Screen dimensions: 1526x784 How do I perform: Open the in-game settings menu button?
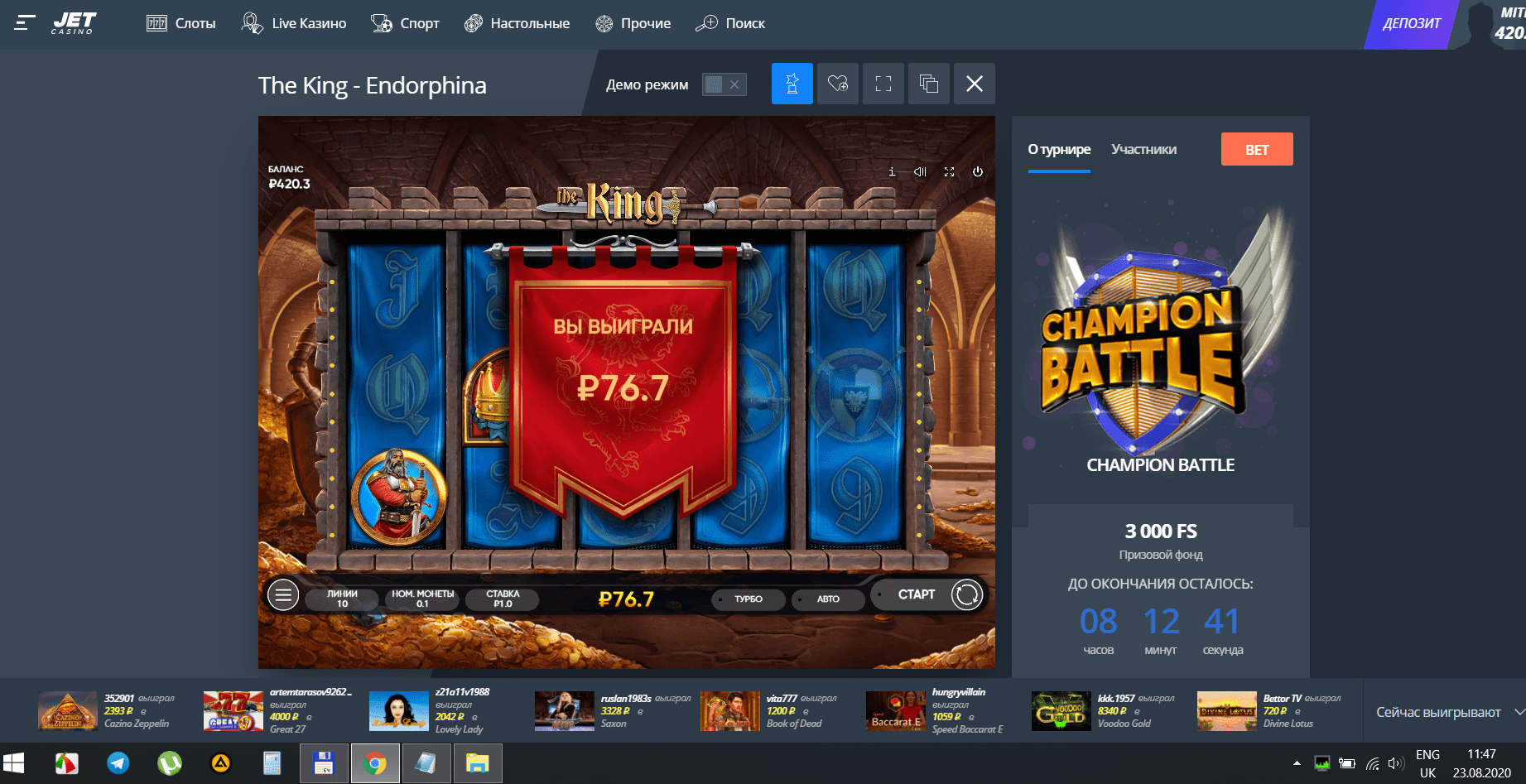point(282,594)
